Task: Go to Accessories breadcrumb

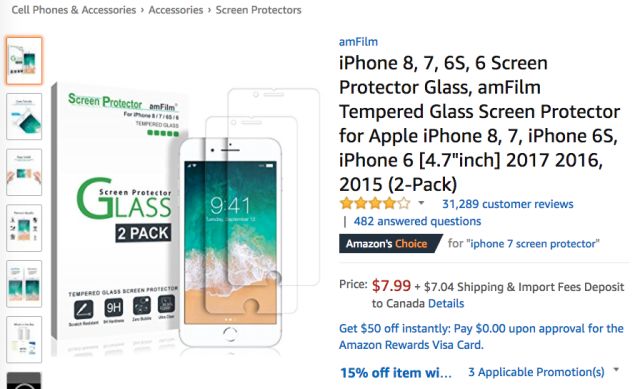Action: tap(176, 10)
